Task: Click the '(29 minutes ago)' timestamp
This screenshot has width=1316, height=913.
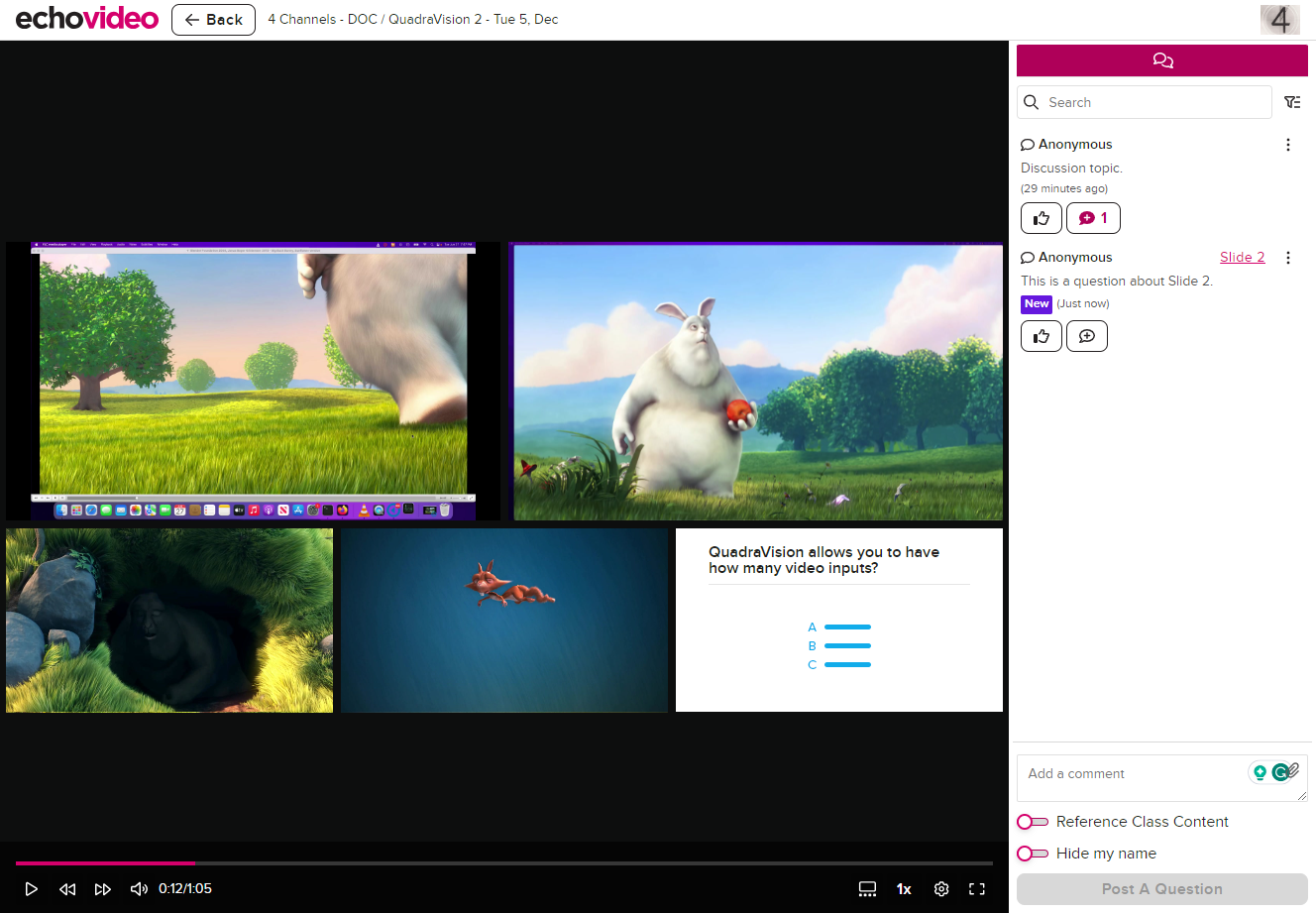Action: pyautogui.click(x=1064, y=188)
